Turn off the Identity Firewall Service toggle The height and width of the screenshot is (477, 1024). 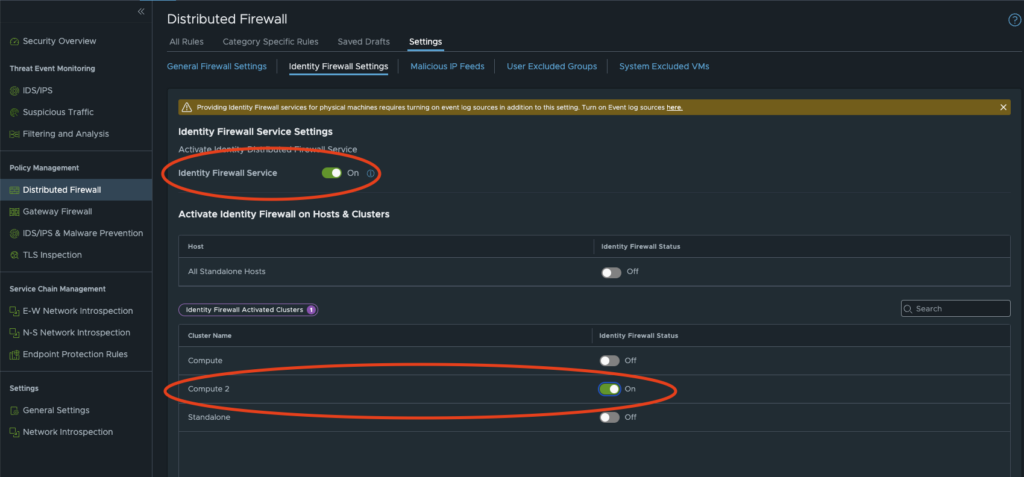tap(331, 173)
